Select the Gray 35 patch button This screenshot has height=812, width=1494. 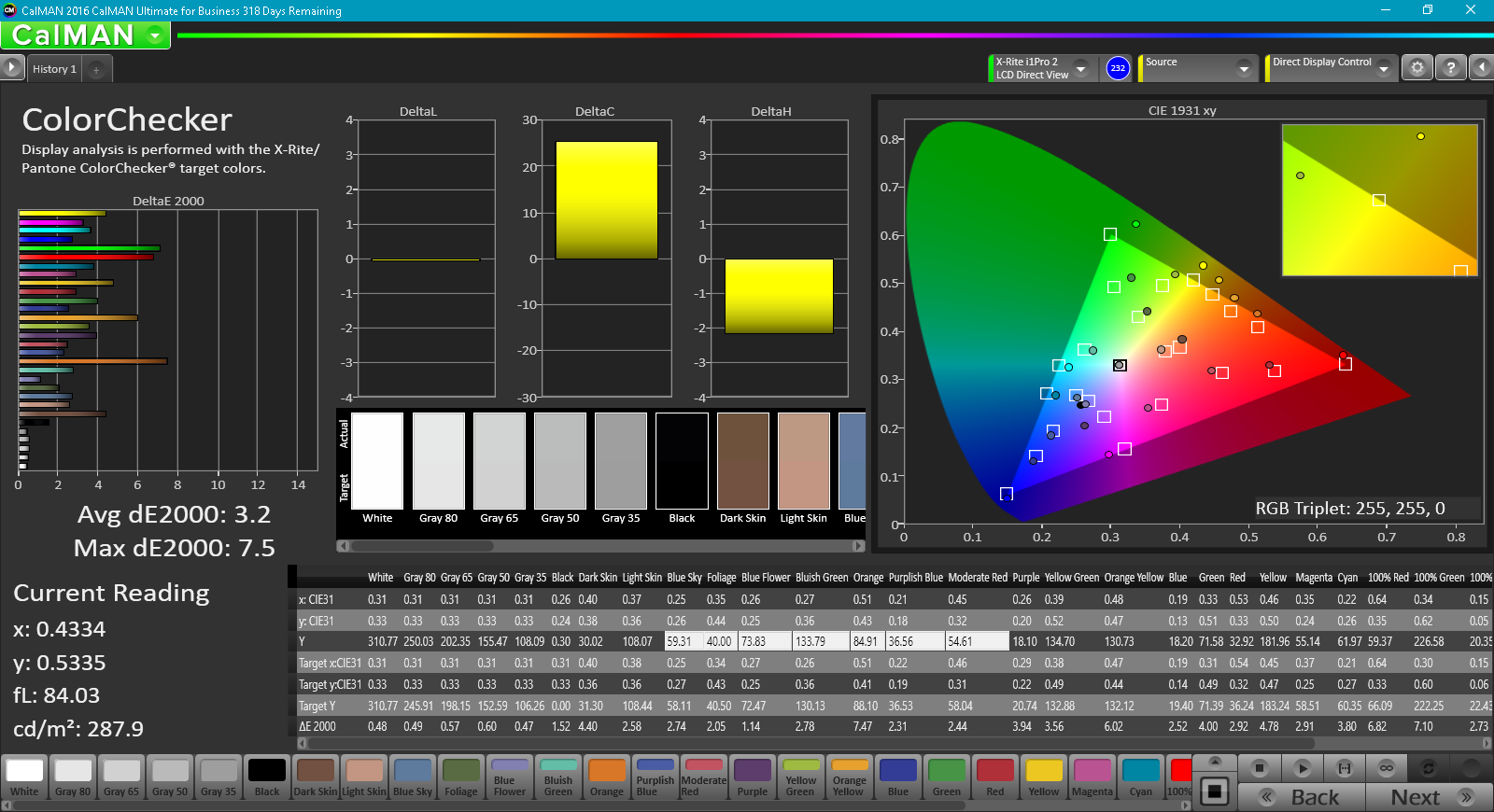(x=218, y=777)
